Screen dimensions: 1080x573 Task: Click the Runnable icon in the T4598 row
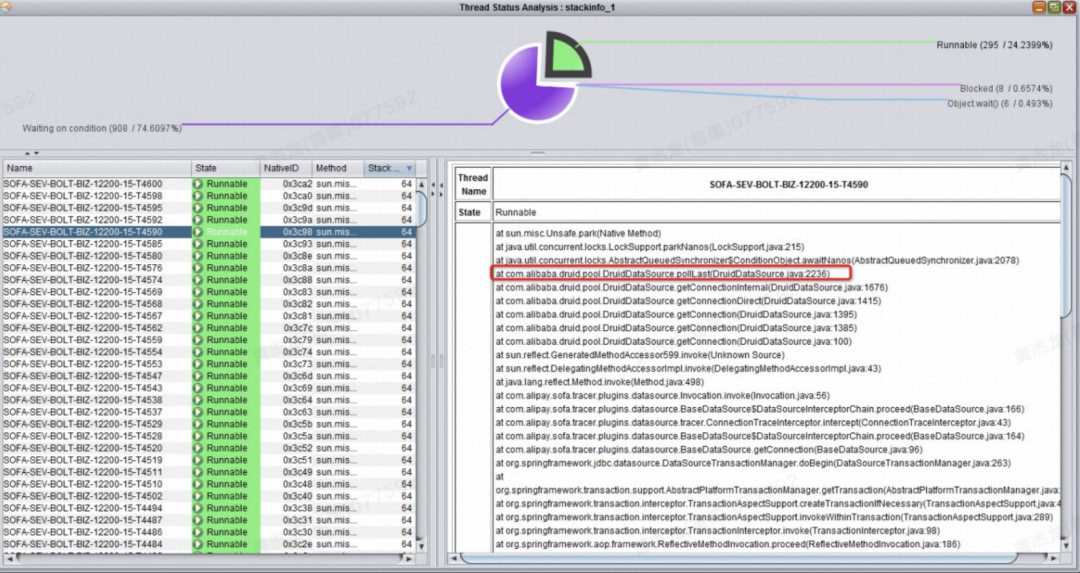click(198, 196)
